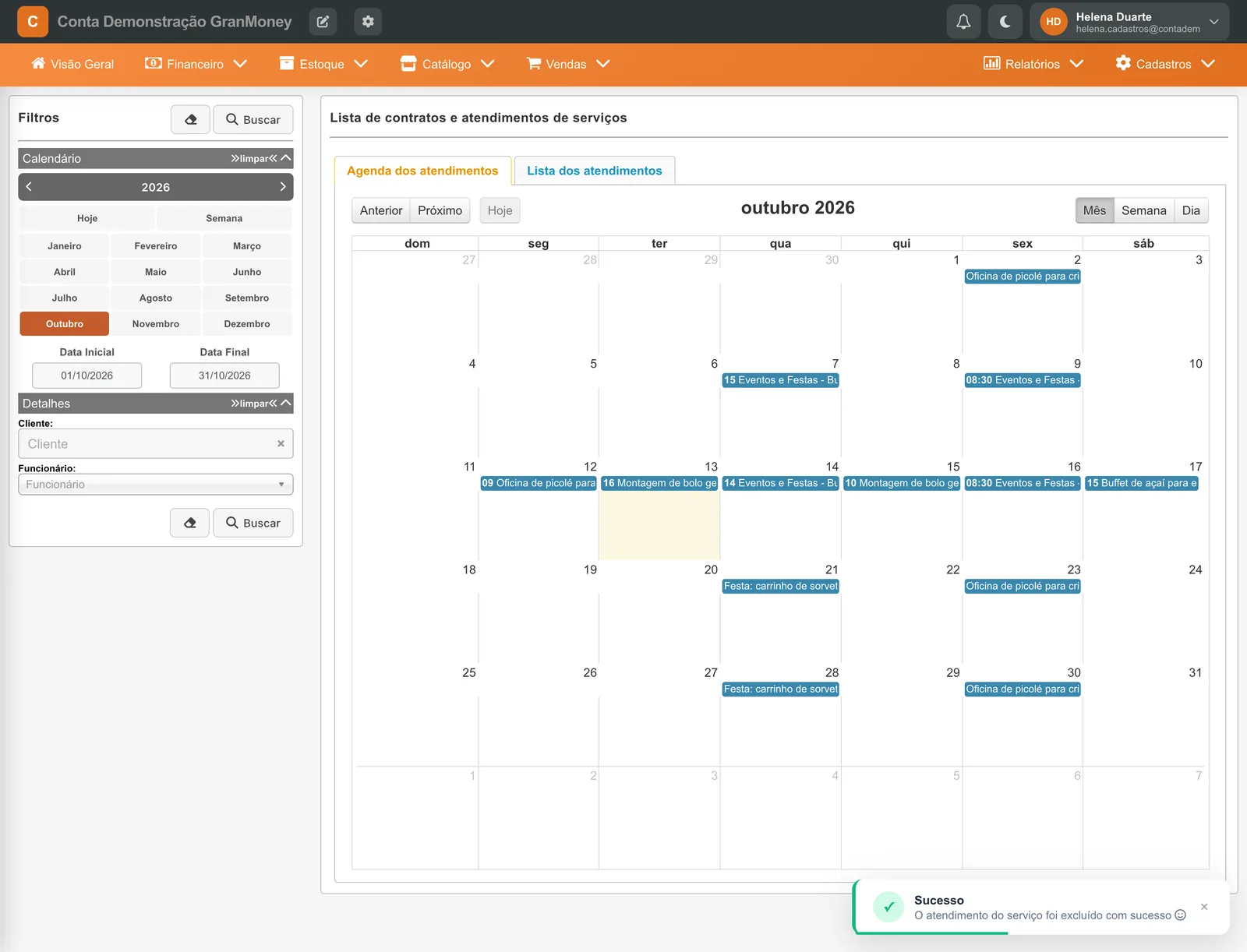Open the Catálogo menu
Image resolution: width=1247 pixels, height=952 pixels.
447,64
